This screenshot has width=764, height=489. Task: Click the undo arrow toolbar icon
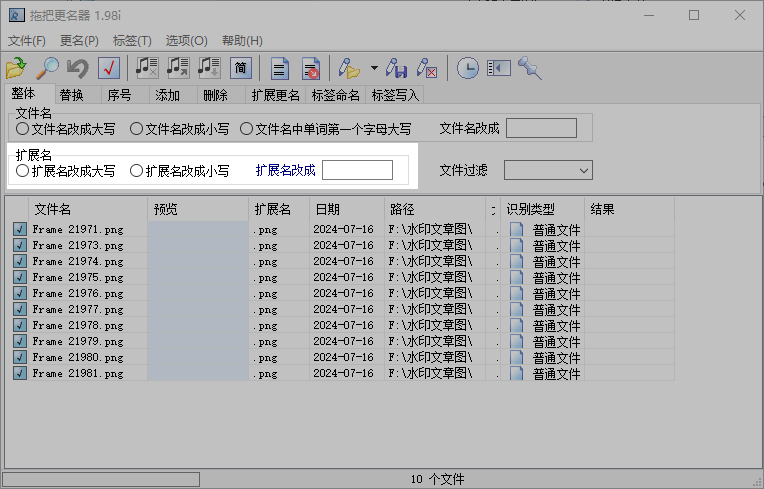(x=78, y=68)
